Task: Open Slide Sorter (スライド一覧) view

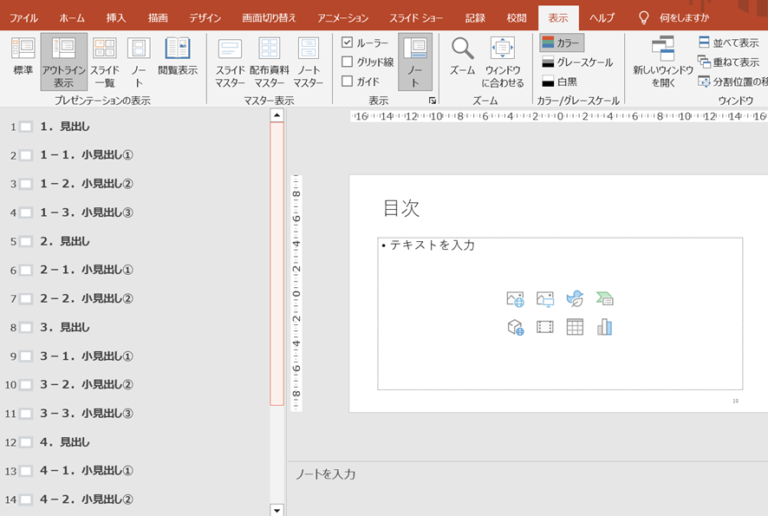Action: coord(104,62)
